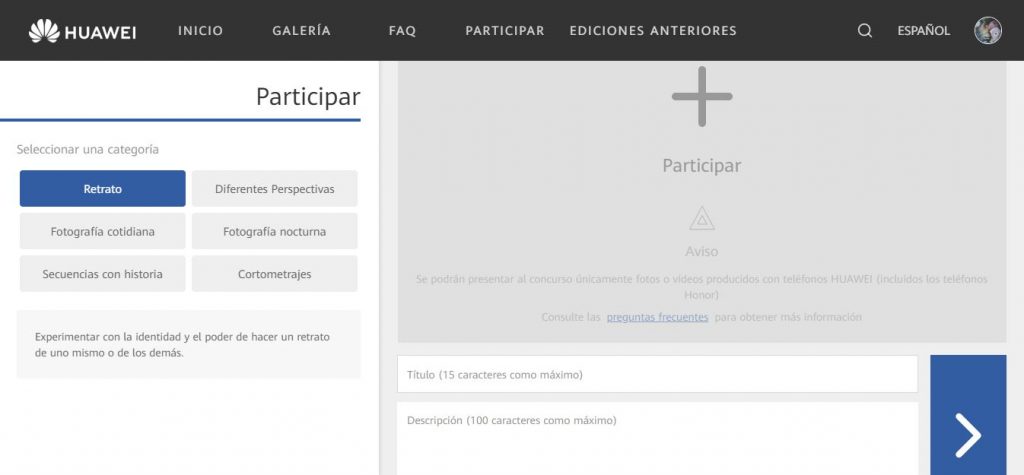Open the FAQ page
This screenshot has height=475, width=1024.
tap(402, 31)
